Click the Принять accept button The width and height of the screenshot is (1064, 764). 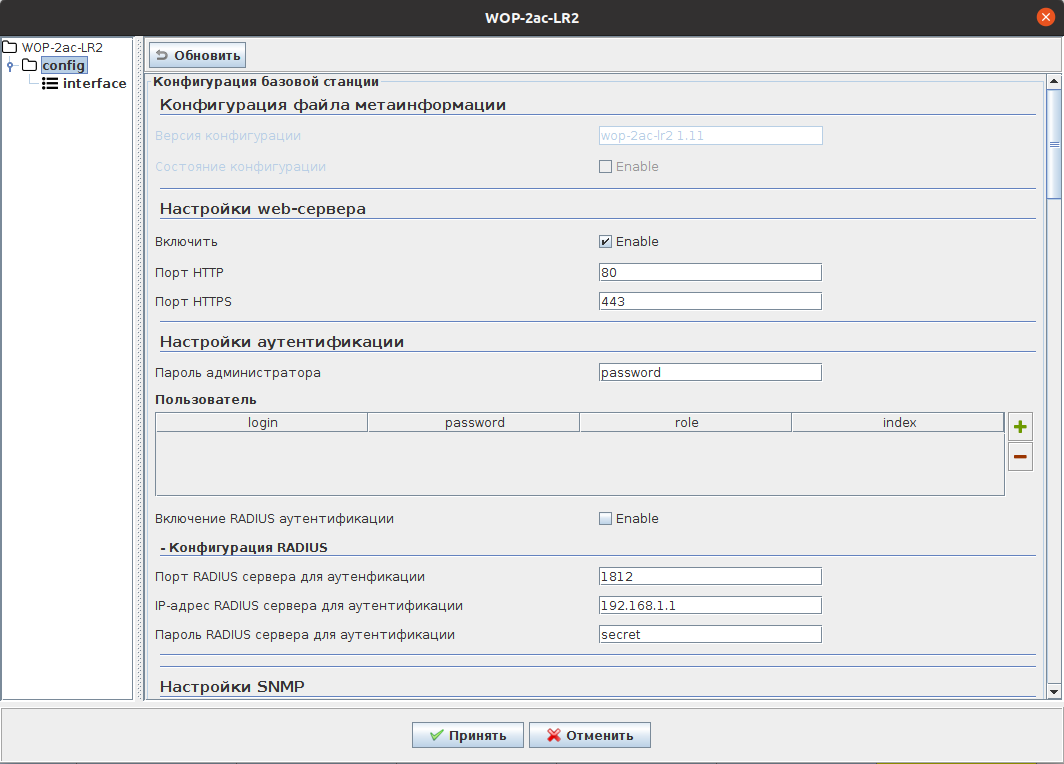click(466, 735)
